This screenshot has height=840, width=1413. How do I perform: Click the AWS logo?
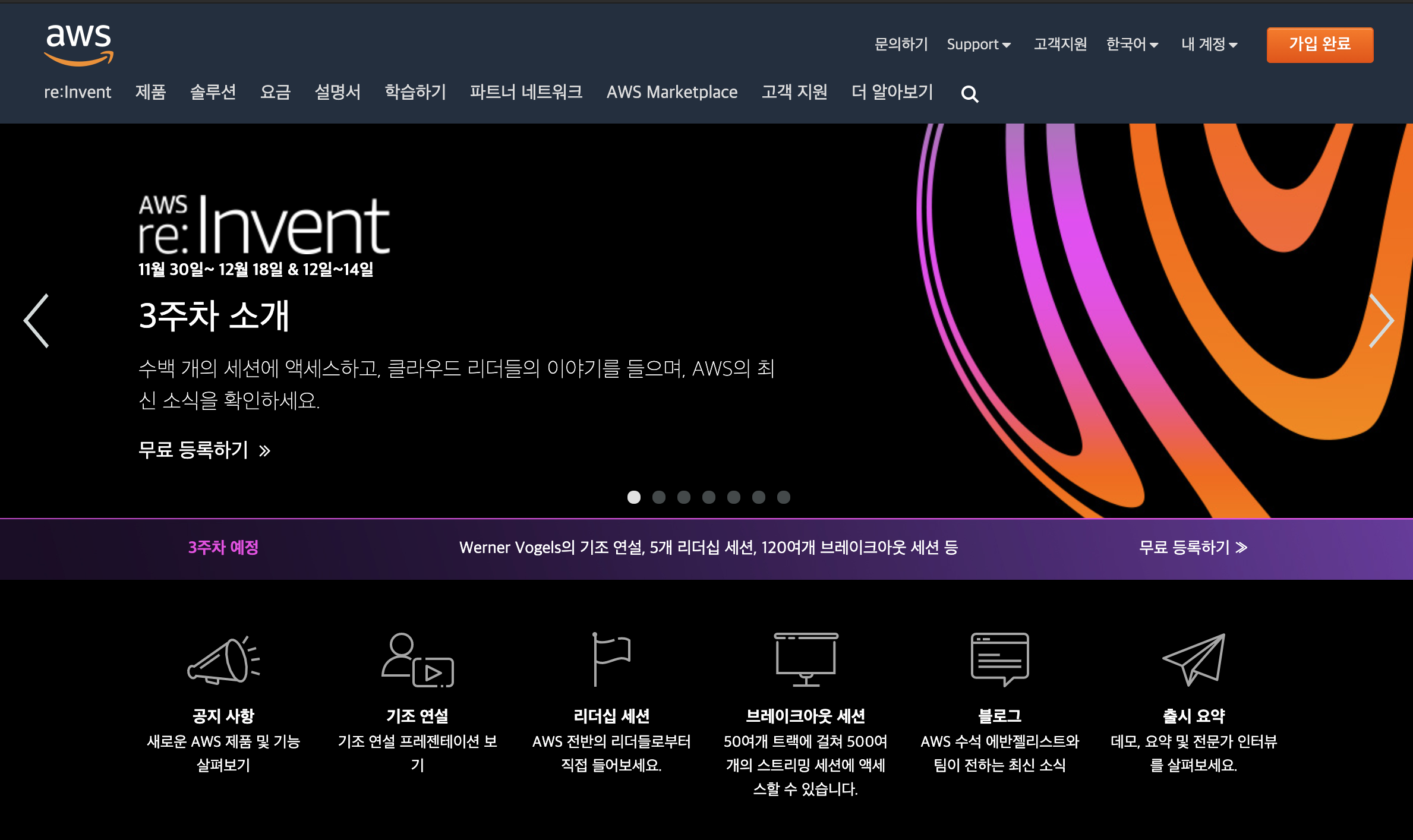(78, 45)
